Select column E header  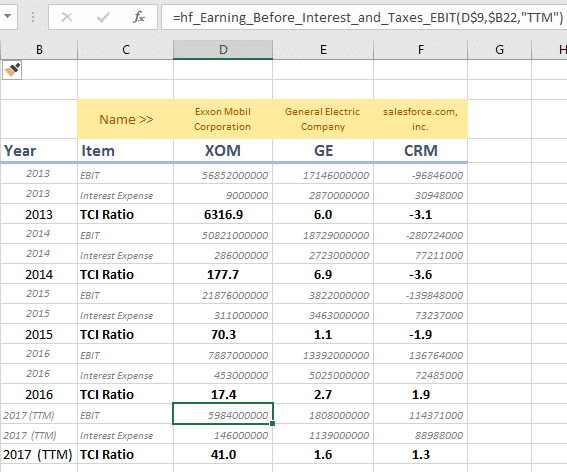[x=323, y=50]
